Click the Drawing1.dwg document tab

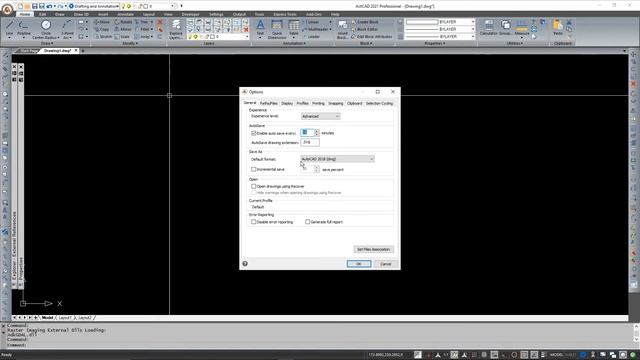tap(58, 51)
